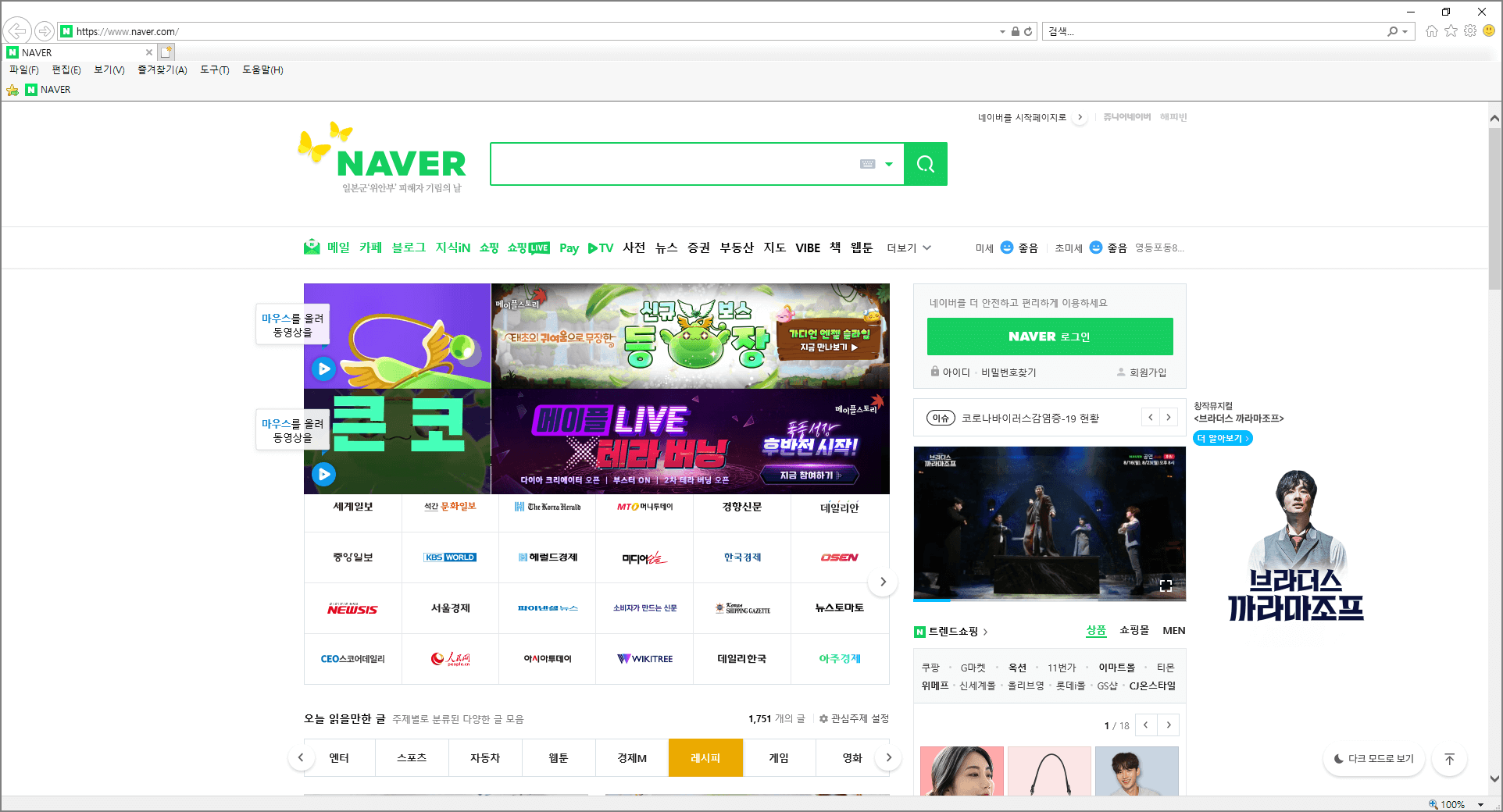Go to next shopping page arrow
This screenshot has width=1503, height=812.
1169,725
